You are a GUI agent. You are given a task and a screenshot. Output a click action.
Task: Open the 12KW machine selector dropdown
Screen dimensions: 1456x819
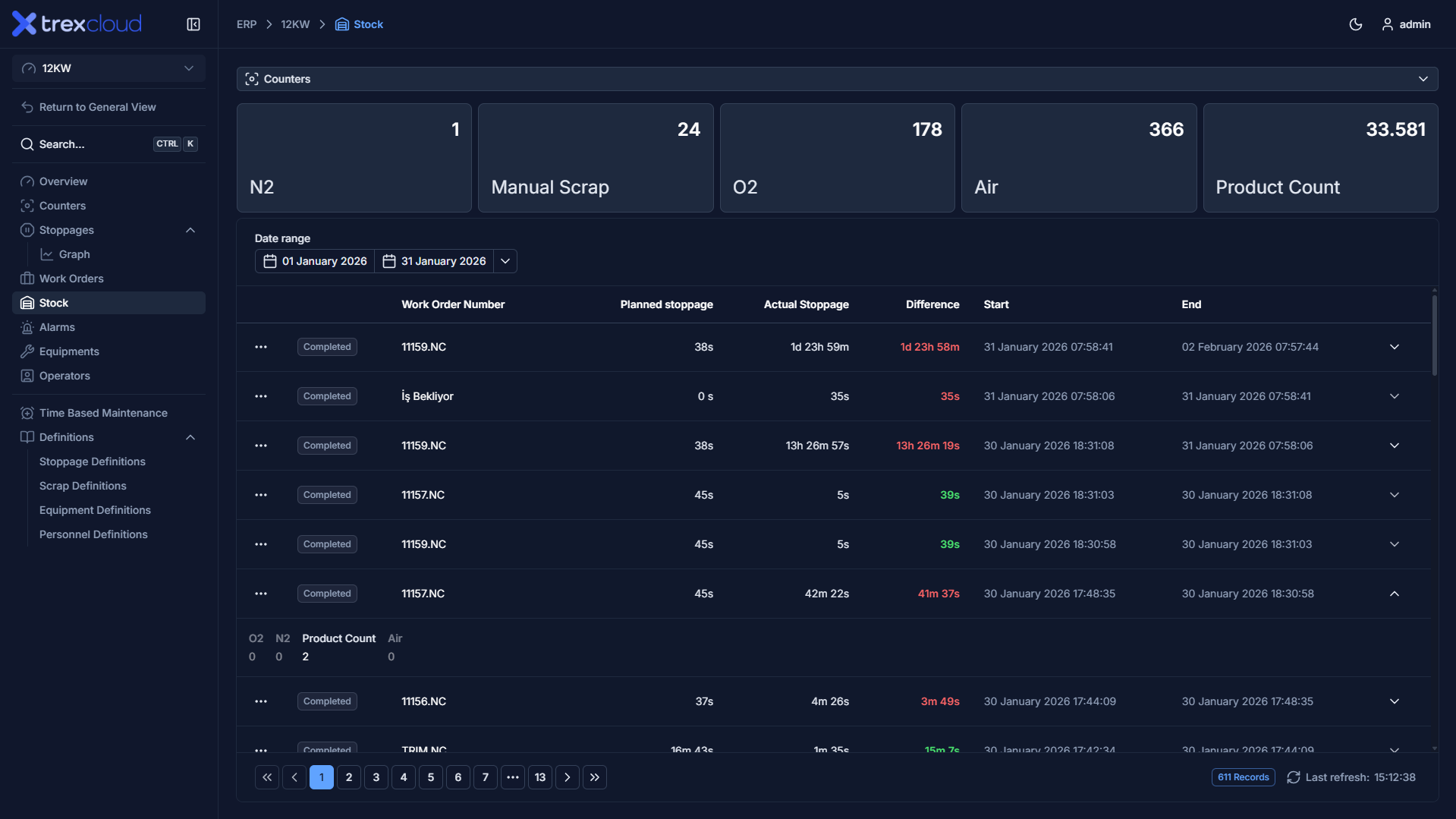click(108, 68)
